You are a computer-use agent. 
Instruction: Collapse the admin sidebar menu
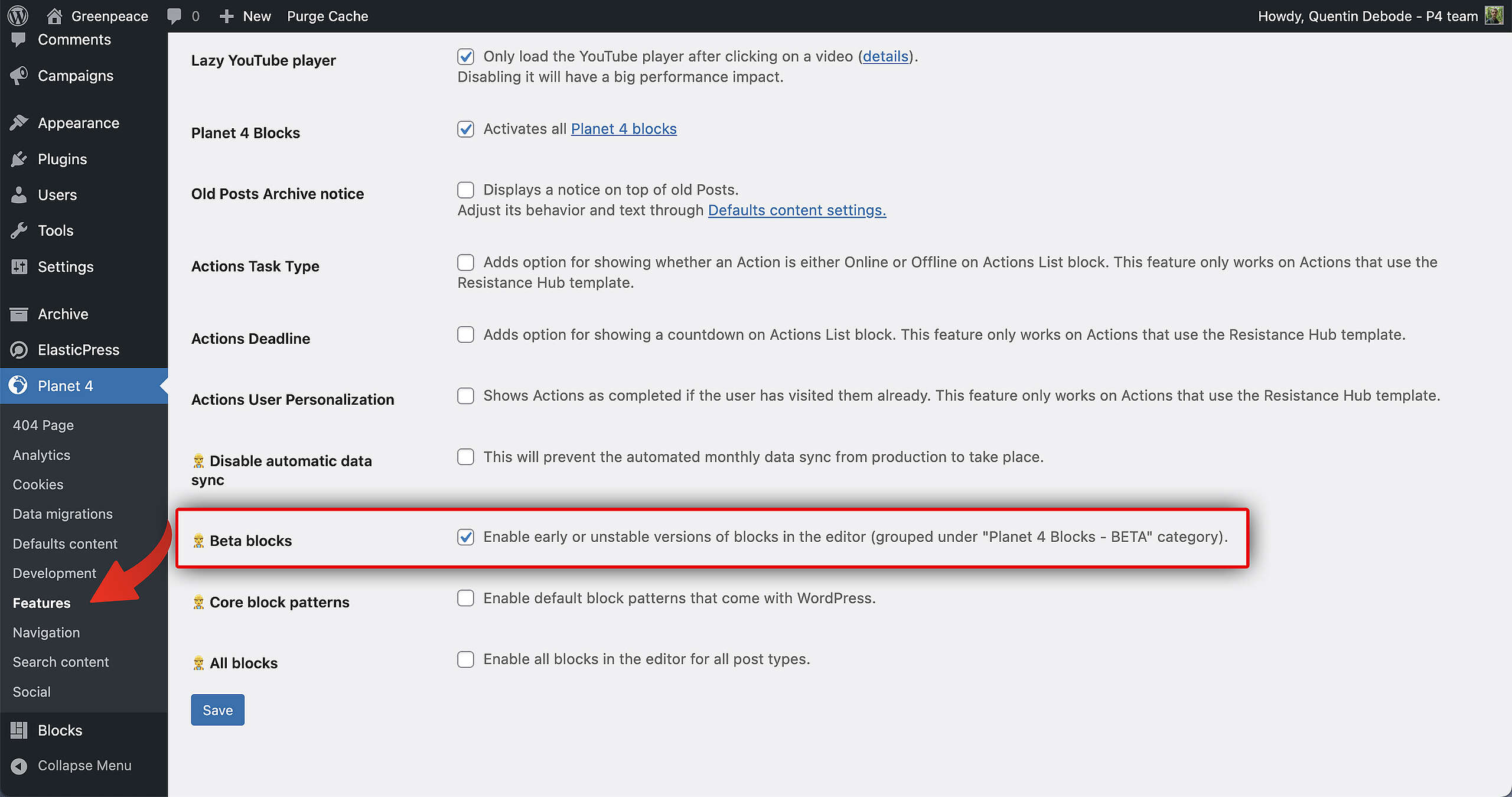[x=72, y=766]
